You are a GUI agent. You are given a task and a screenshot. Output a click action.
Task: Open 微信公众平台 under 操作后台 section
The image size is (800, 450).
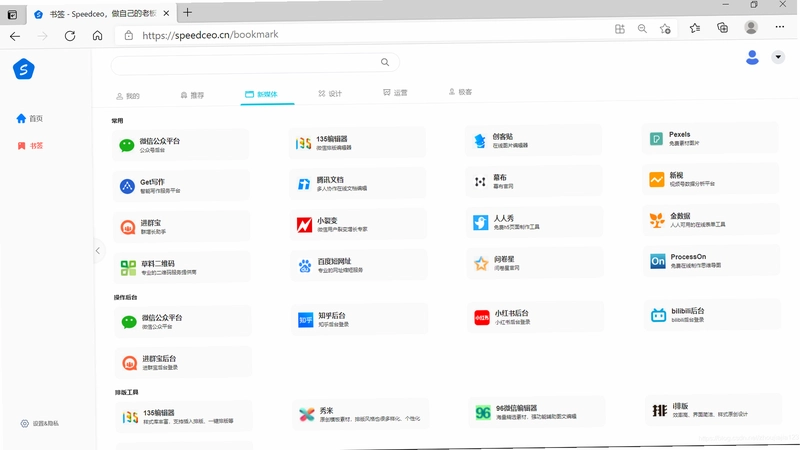pos(183,321)
